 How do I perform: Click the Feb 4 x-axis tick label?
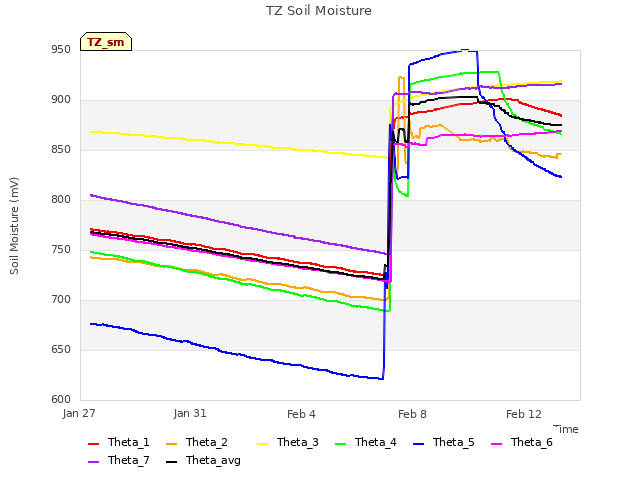pos(301,414)
